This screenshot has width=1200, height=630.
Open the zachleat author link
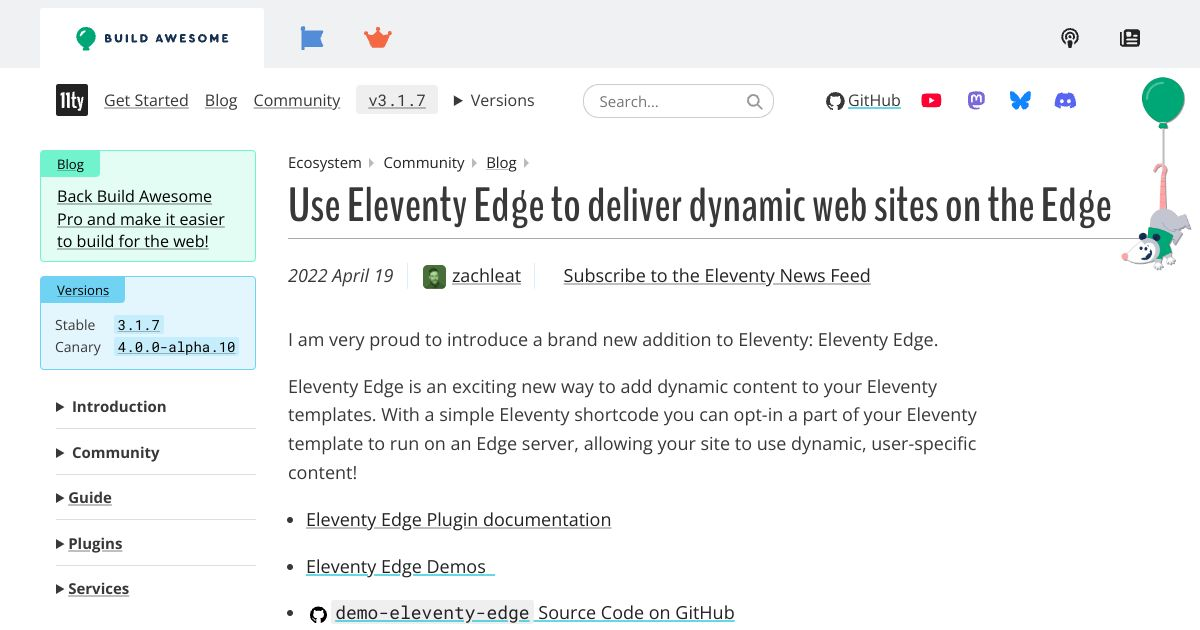tap(486, 276)
